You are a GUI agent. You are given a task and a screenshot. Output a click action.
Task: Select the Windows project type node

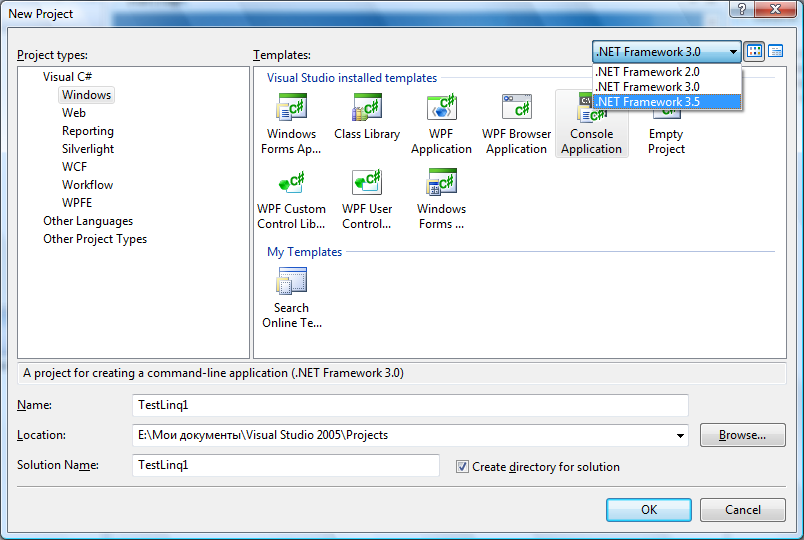pyautogui.click(x=86, y=95)
